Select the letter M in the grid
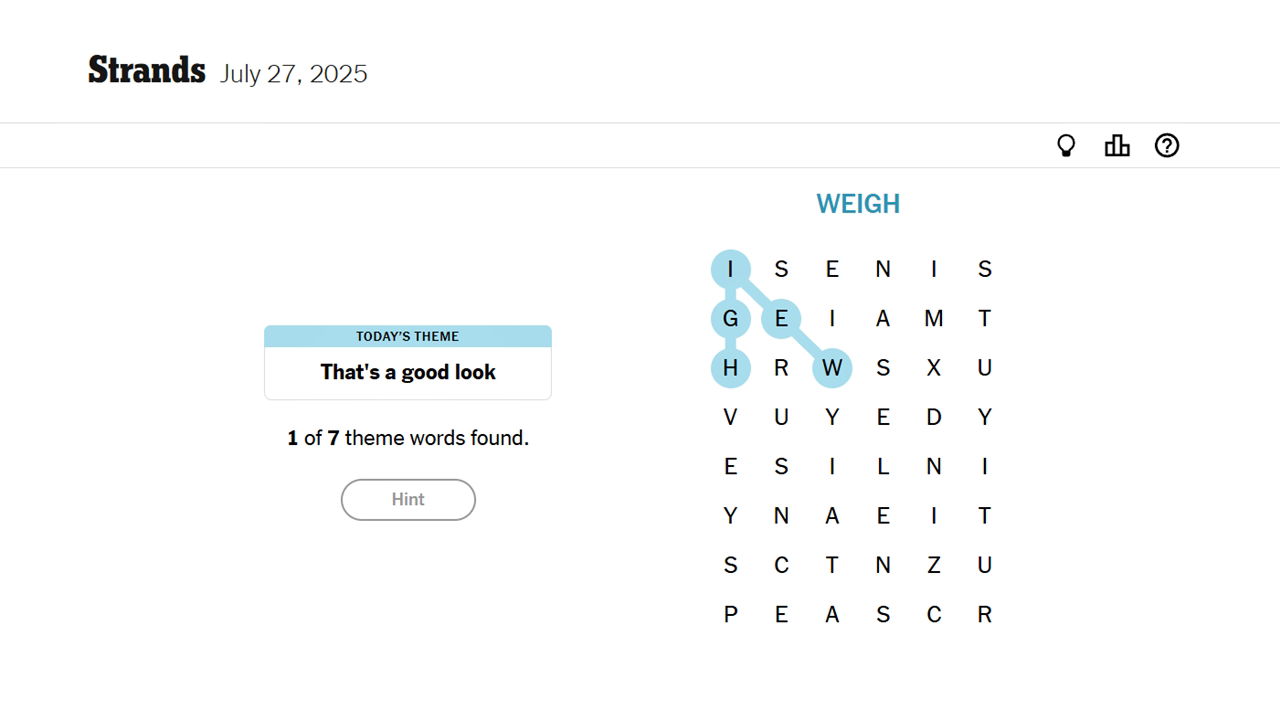 coord(934,319)
